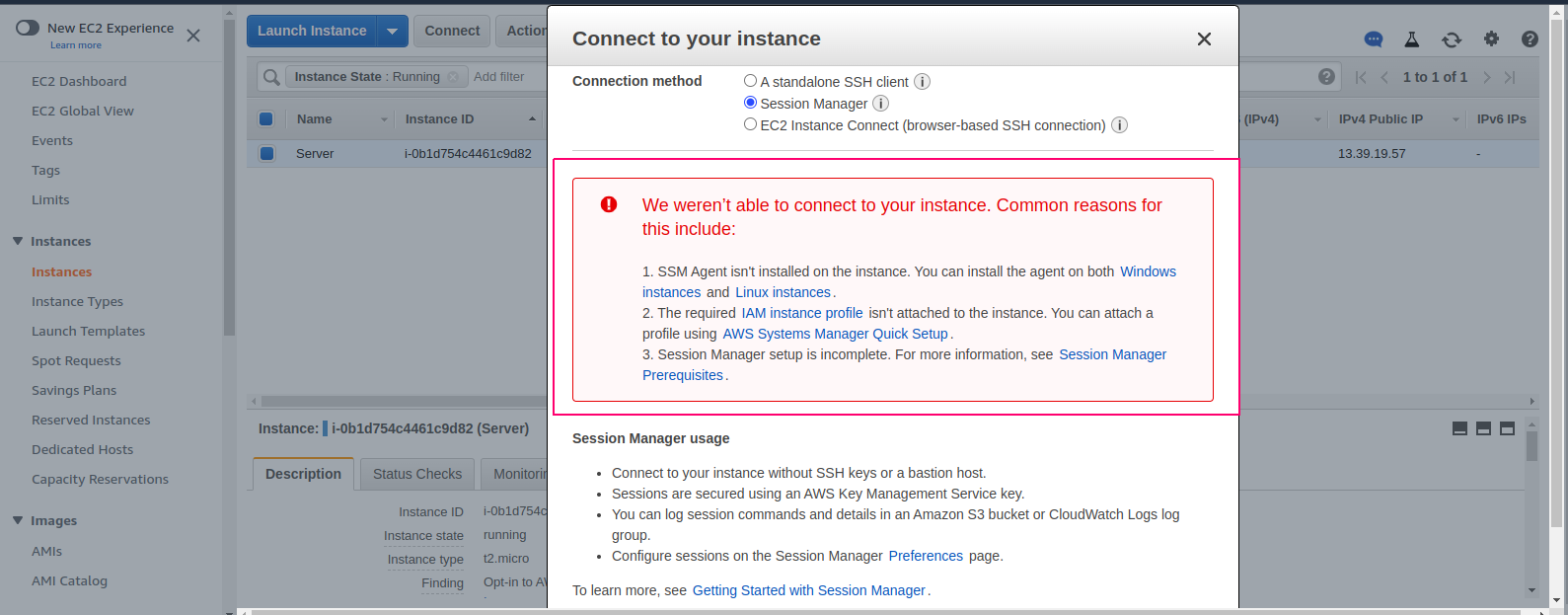Screen dimensions: 1568x615
Task: Open Getting Started with Session Manager link
Action: pos(808,590)
